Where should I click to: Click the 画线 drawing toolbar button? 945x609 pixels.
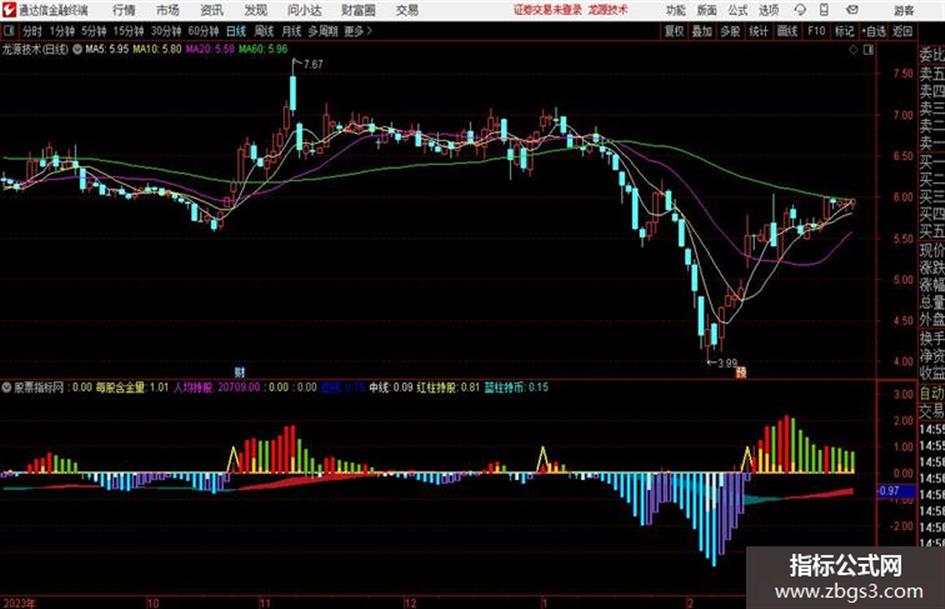(x=787, y=31)
